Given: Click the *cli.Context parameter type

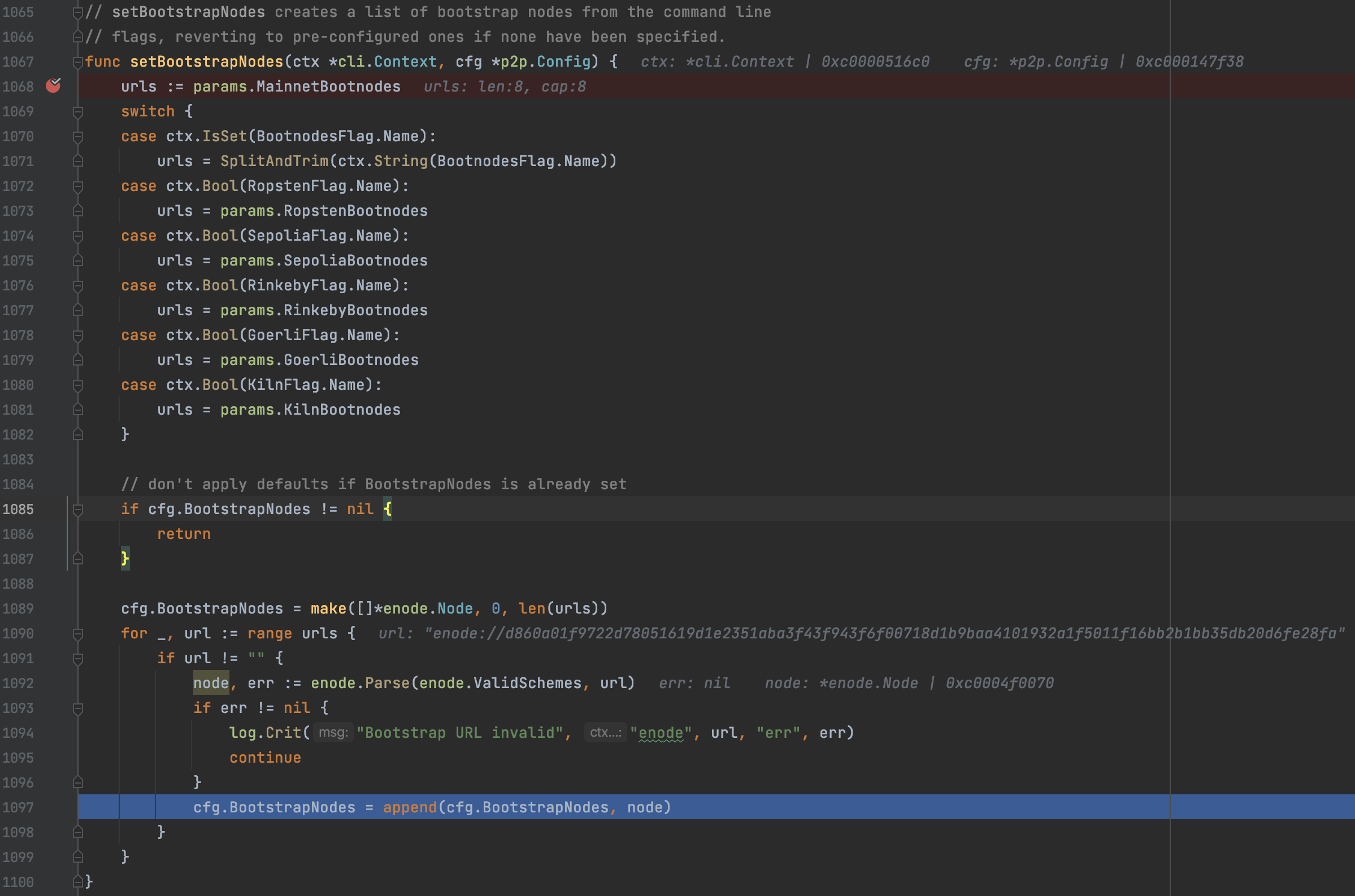Looking at the screenshot, I should (x=383, y=62).
